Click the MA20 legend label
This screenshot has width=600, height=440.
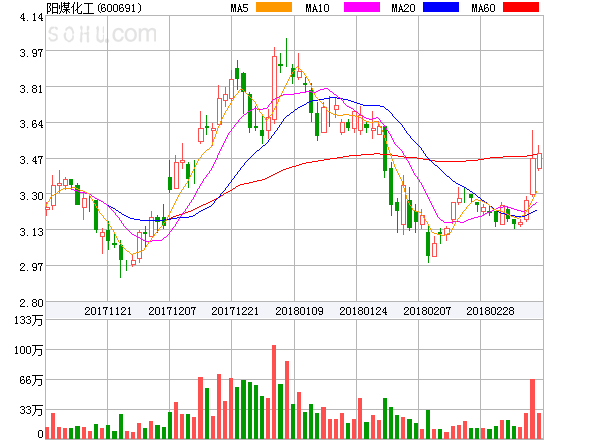pyautogui.click(x=403, y=8)
